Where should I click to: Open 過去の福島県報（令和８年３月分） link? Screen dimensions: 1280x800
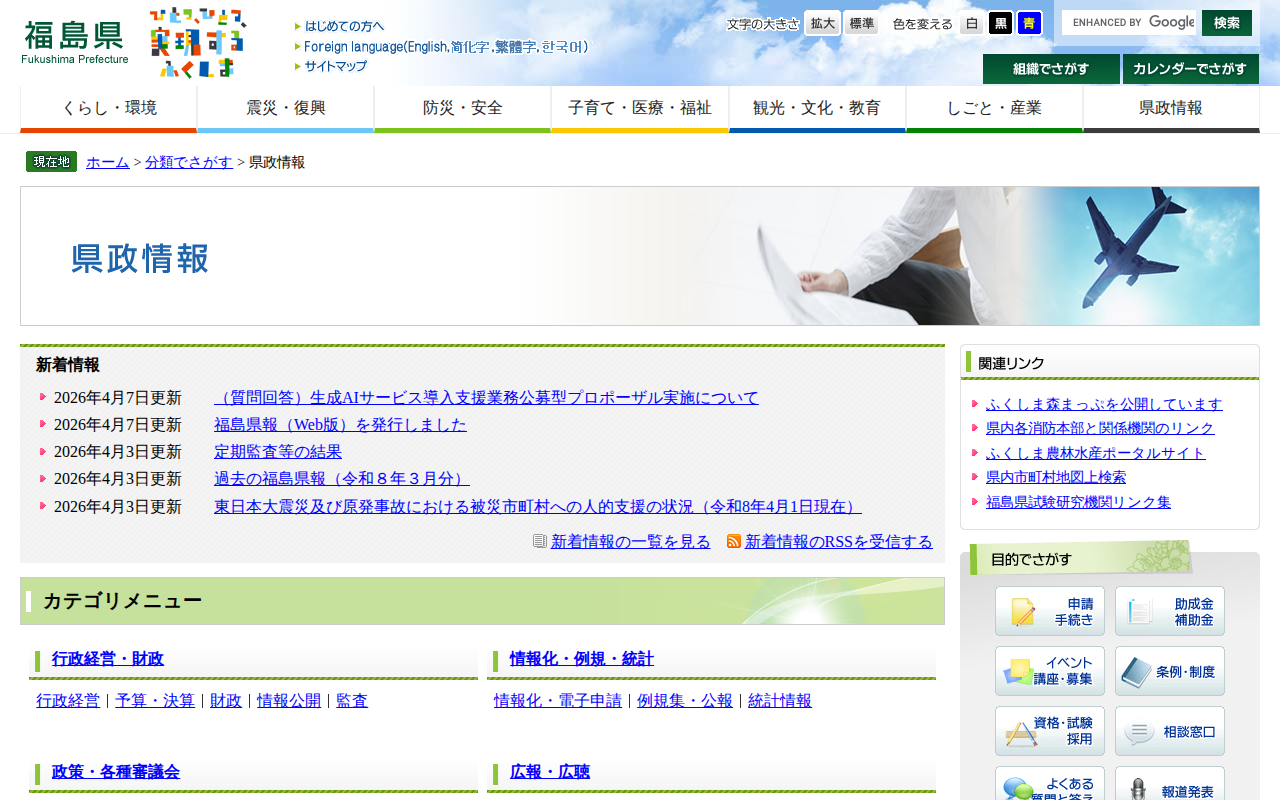tap(342, 479)
